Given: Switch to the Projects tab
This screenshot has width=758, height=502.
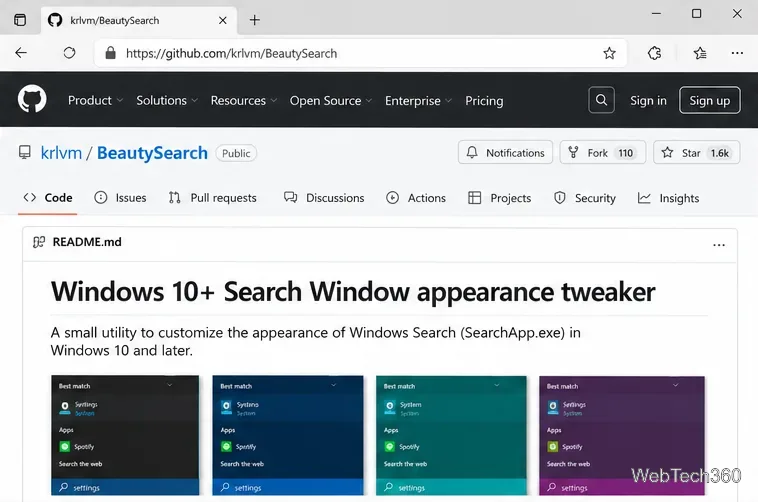Looking at the screenshot, I should pos(499,198).
